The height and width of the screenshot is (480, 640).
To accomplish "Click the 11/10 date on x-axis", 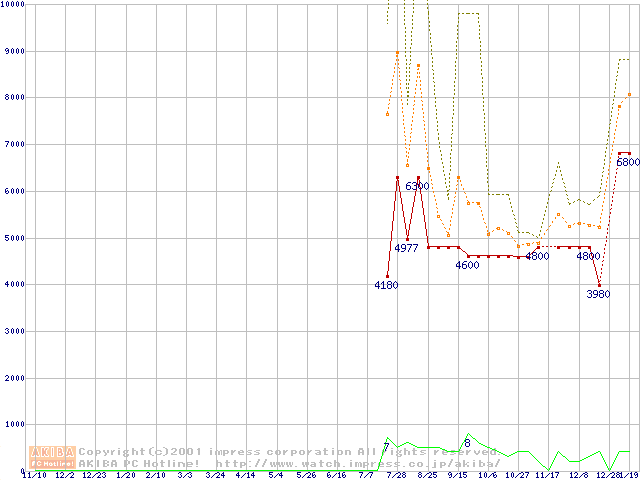I will pos(33,475).
